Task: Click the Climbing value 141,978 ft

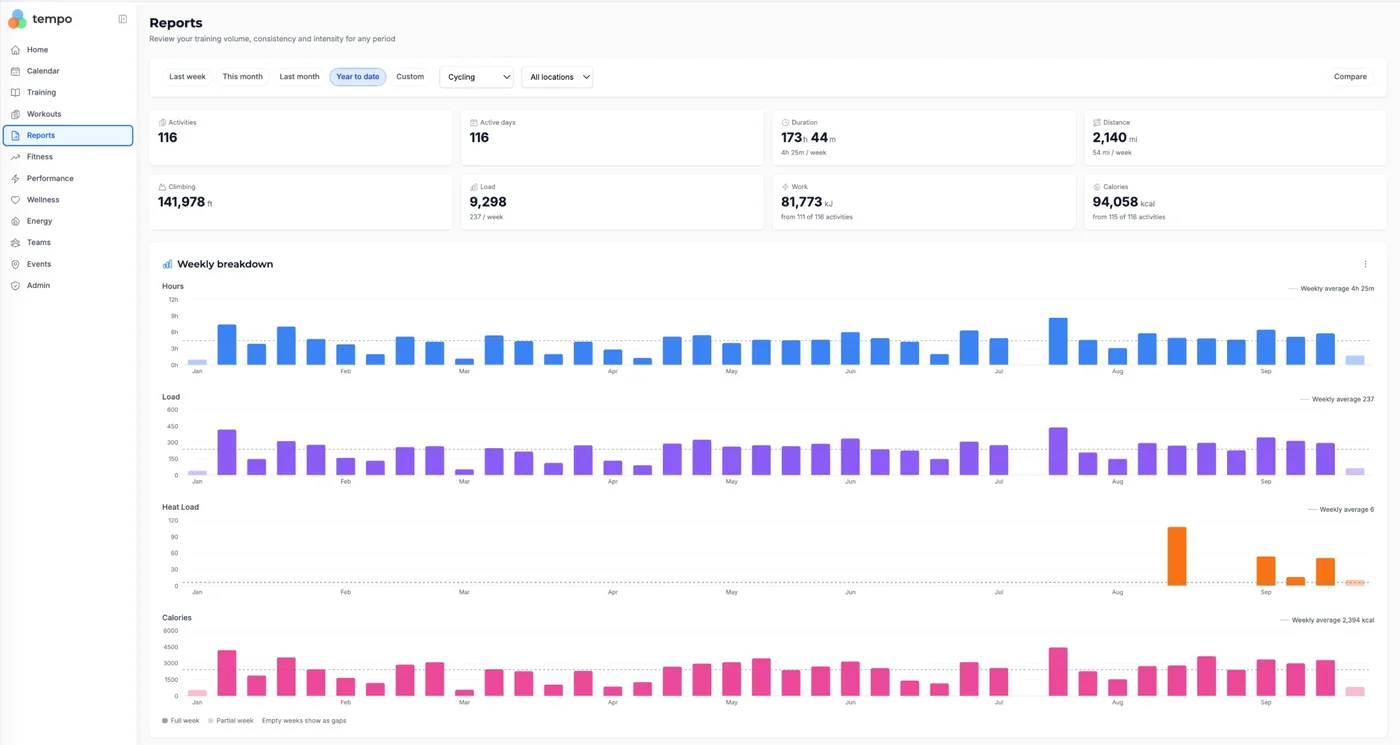Action: pyautogui.click(x=185, y=202)
